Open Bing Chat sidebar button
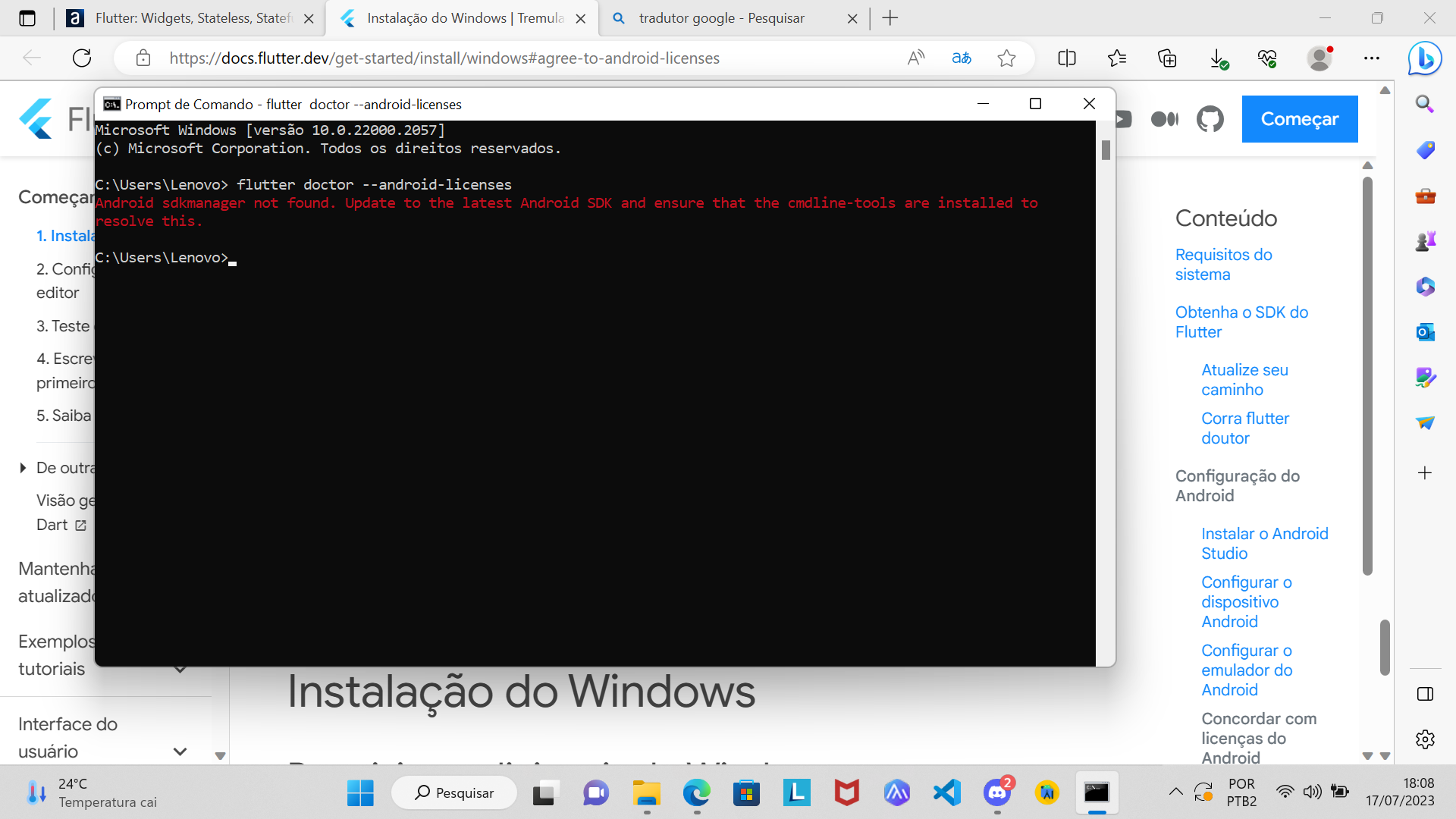1456x819 pixels. click(x=1425, y=58)
